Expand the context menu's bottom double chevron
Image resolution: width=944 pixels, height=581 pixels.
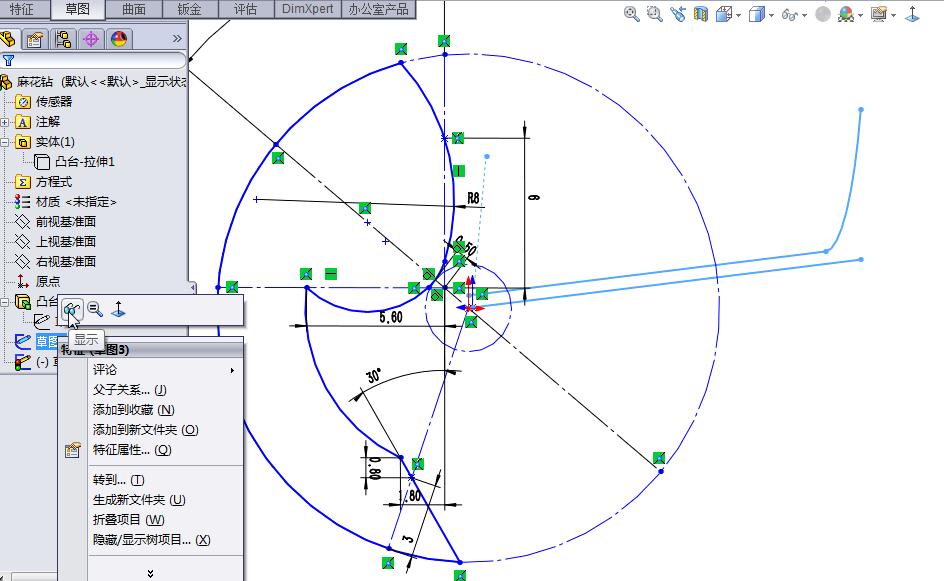click(150, 573)
